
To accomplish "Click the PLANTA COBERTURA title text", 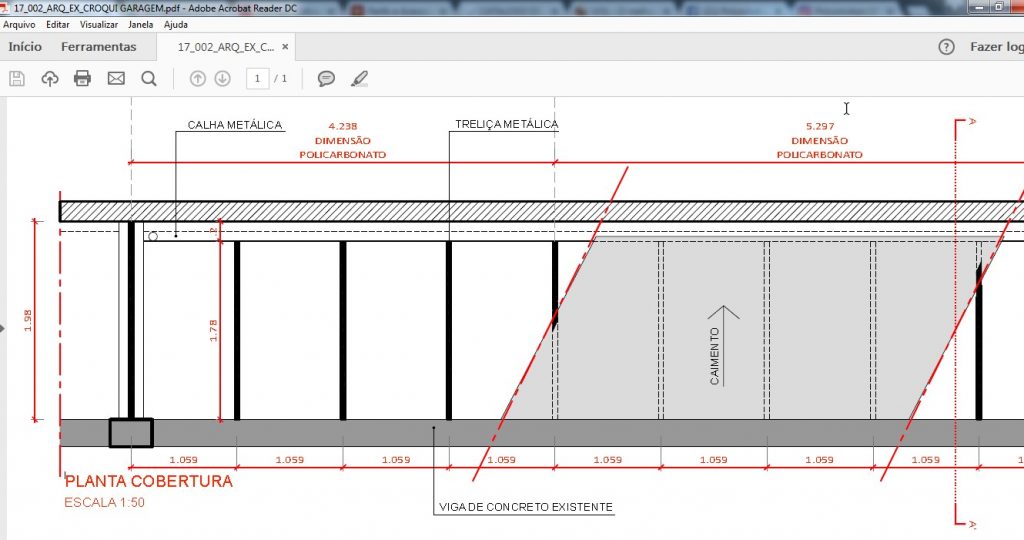I will click(149, 481).
